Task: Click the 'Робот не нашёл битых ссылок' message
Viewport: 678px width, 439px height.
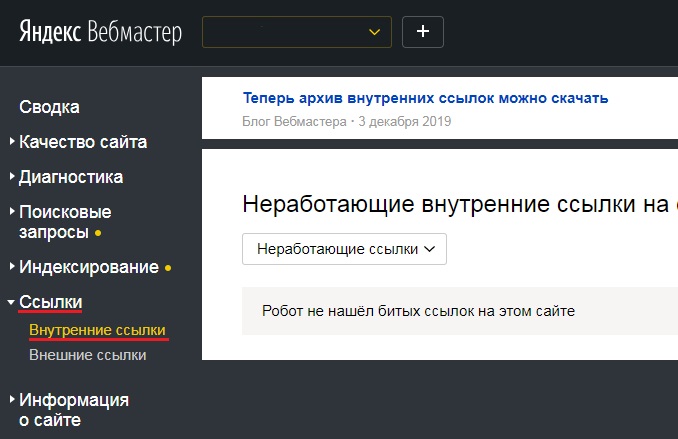Action: click(x=418, y=311)
